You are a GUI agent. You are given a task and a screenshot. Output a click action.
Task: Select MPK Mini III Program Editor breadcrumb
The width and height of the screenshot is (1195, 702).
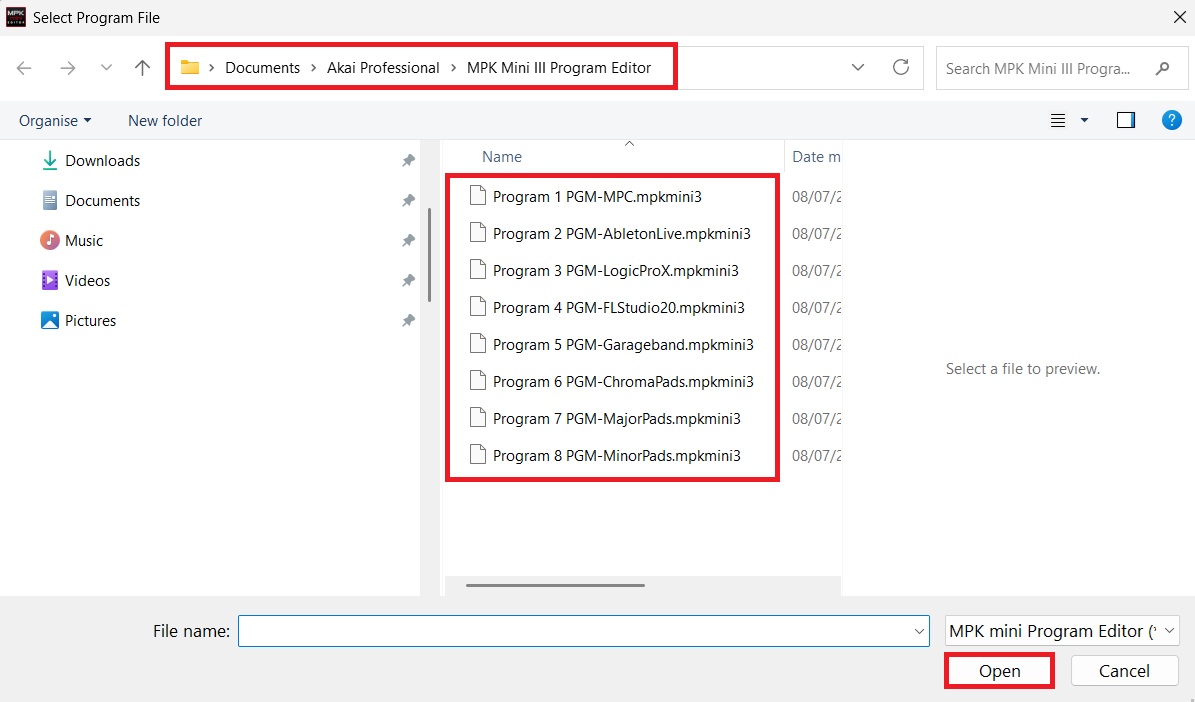[x=559, y=68]
